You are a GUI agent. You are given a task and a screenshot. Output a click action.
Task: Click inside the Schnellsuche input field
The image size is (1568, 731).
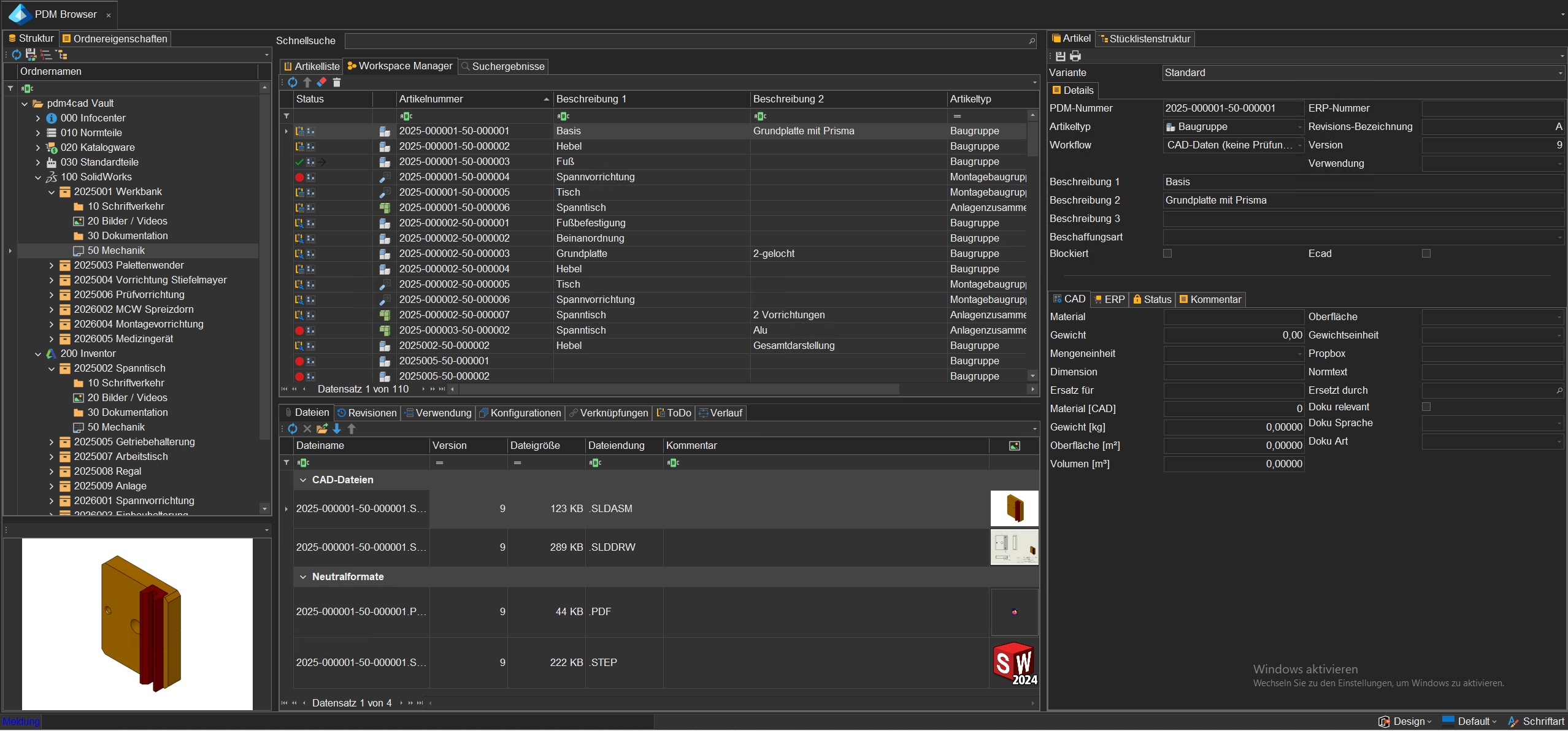tap(686, 41)
